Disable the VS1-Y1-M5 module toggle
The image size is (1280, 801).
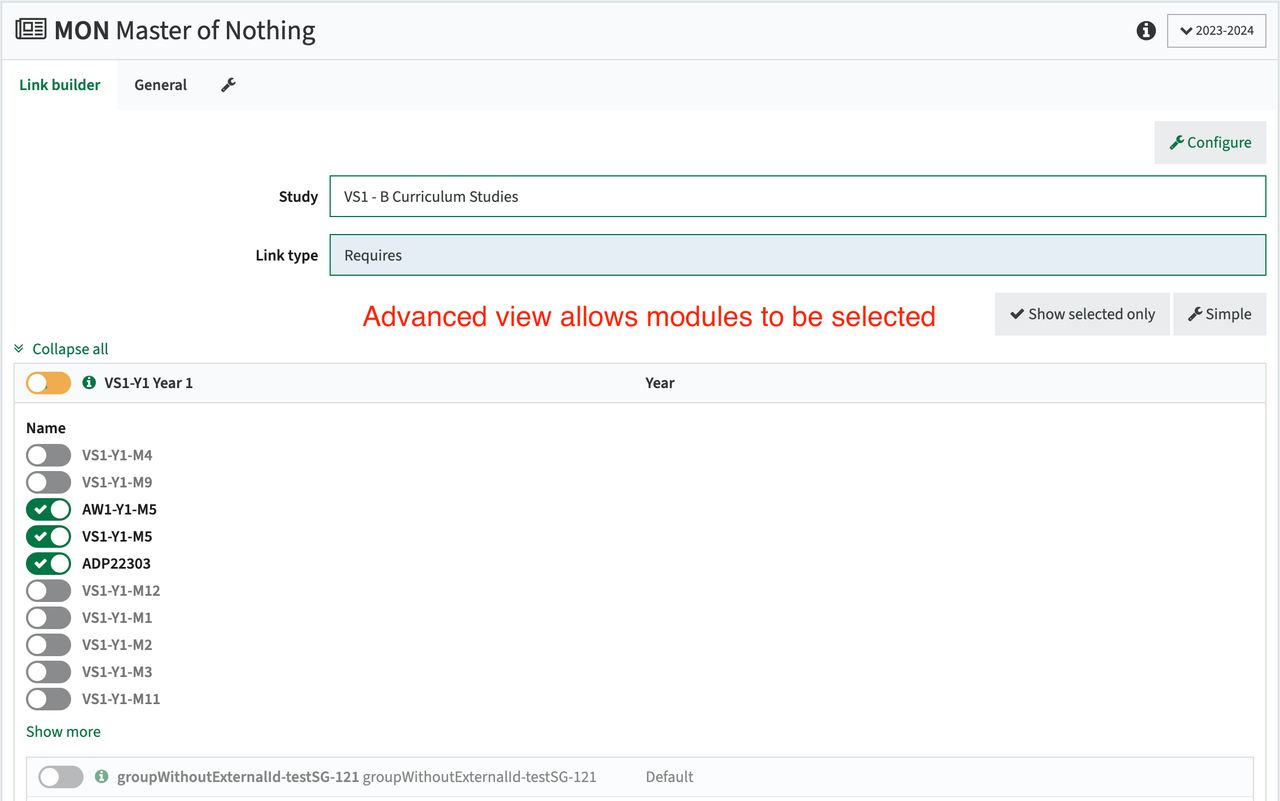pyautogui.click(x=49, y=536)
